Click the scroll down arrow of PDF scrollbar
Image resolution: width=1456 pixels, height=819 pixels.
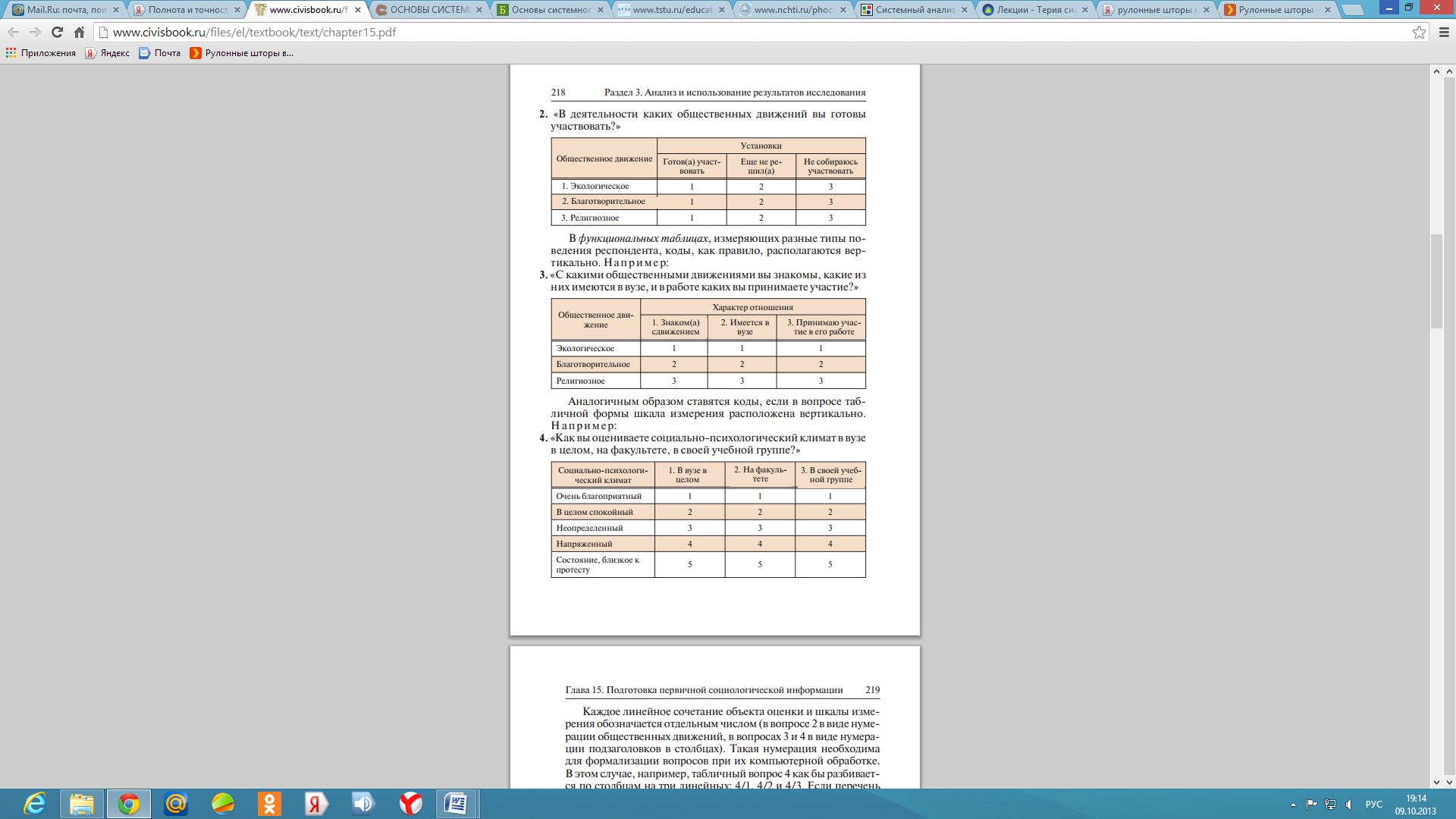[x=1436, y=782]
